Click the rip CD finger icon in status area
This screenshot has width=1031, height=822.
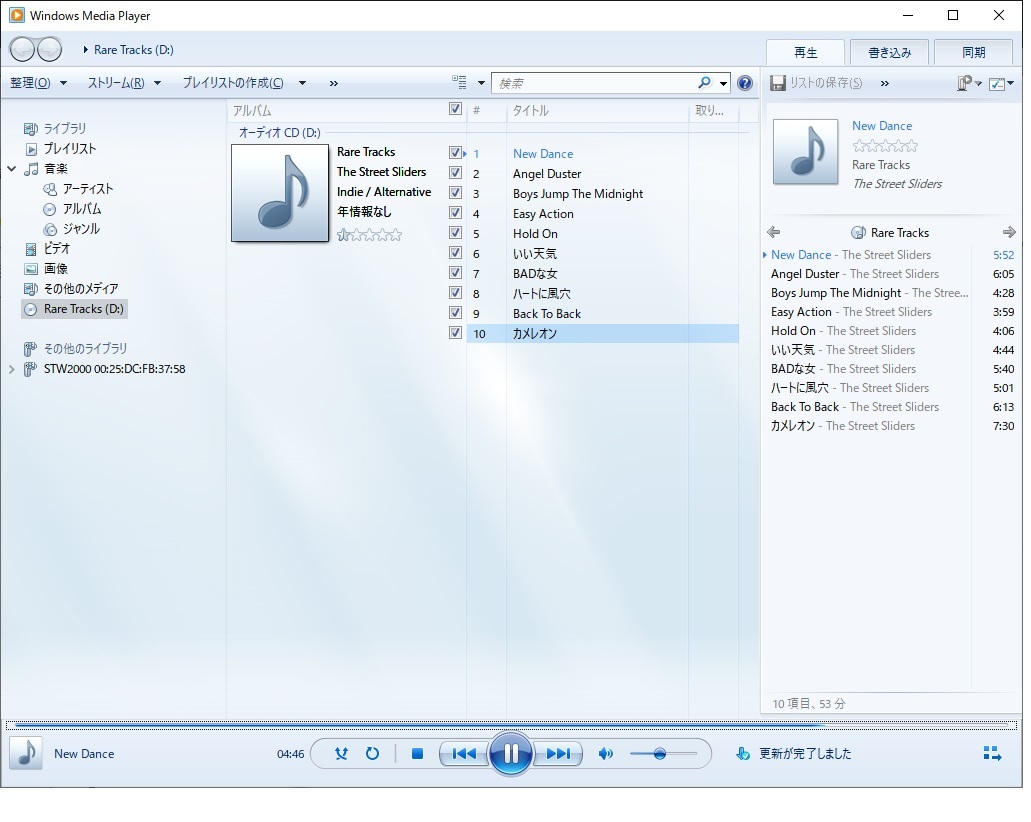pyautogui.click(x=742, y=754)
